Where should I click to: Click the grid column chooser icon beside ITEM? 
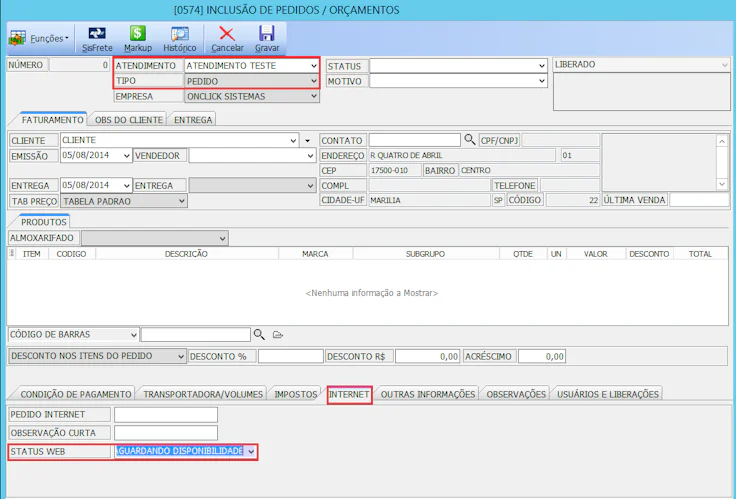click(12, 253)
